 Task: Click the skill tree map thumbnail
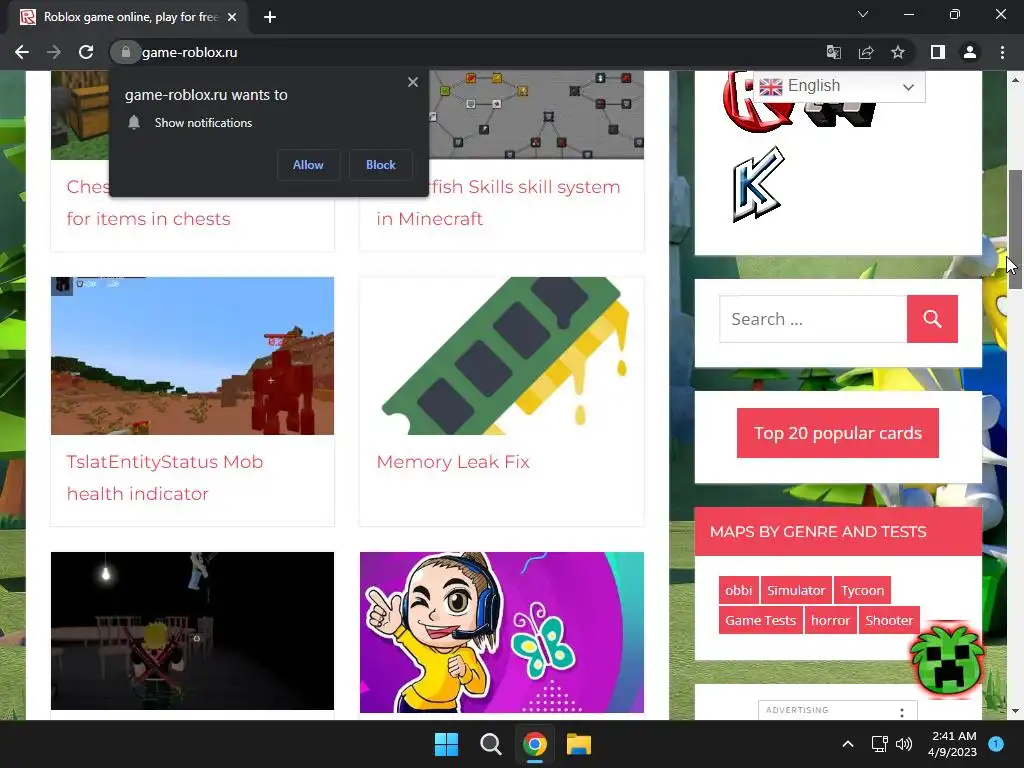(x=536, y=114)
